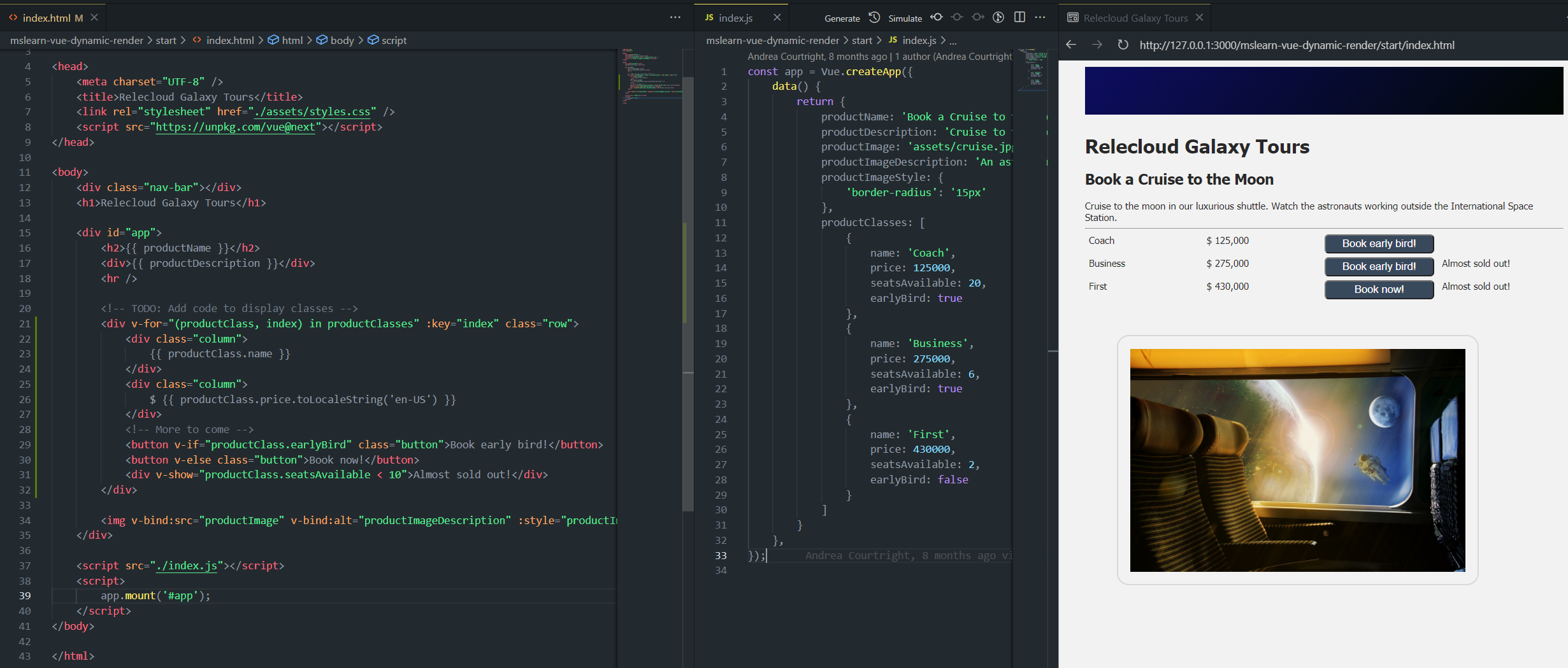Open more actions menu of index.html editor group
1568x668 pixels.
[x=675, y=18]
